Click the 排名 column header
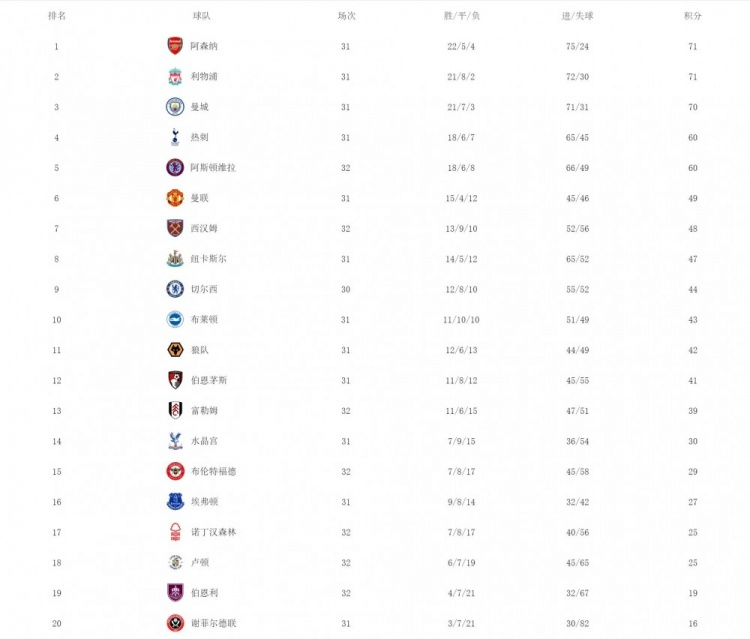The width and height of the screenshot is (750, 639). pos(57,17)
